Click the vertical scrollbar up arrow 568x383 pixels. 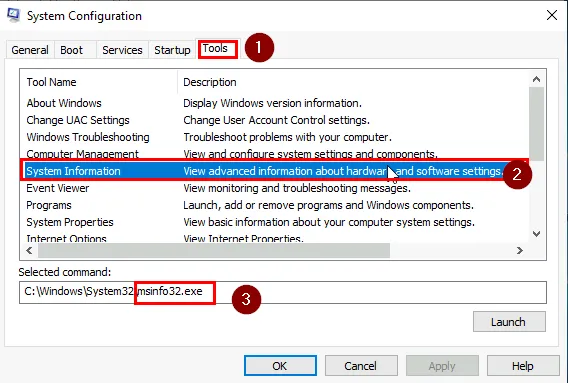pyautogui.click(x=536, y=79)
